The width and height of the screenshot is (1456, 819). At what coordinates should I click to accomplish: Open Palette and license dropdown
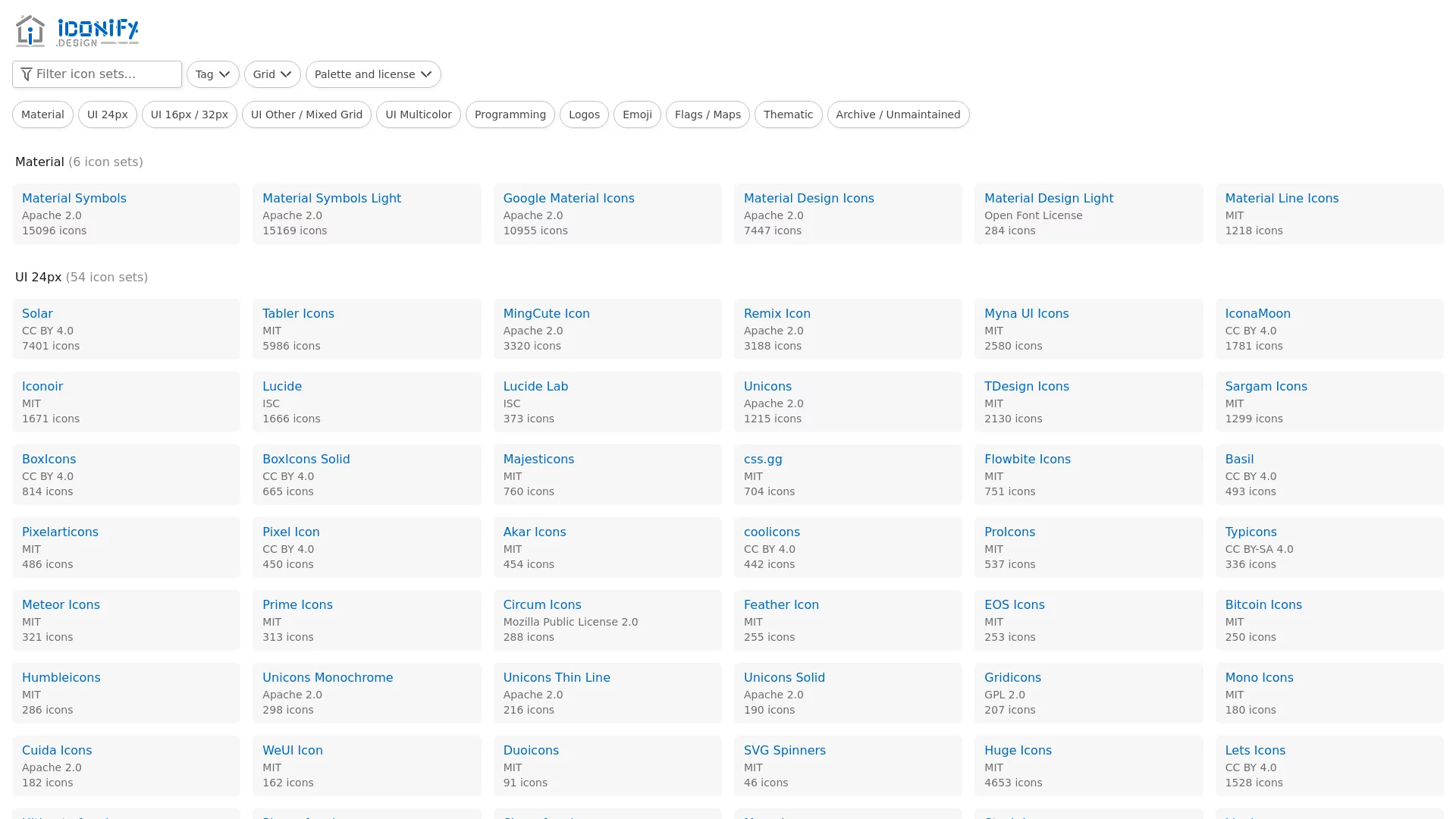pos(372,74)
